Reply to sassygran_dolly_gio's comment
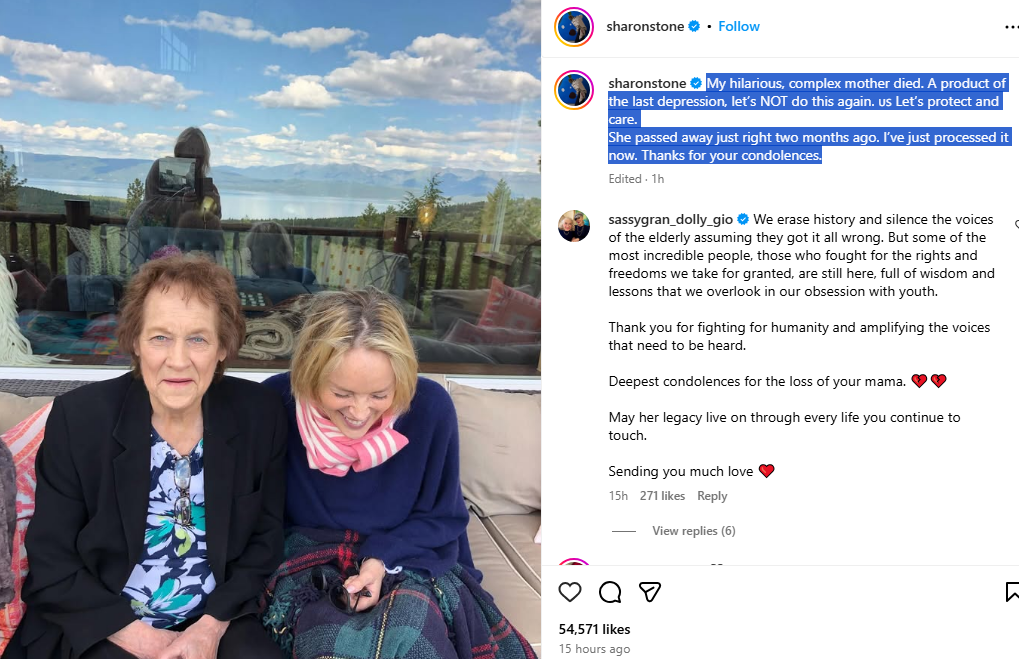 pos(712,496)
